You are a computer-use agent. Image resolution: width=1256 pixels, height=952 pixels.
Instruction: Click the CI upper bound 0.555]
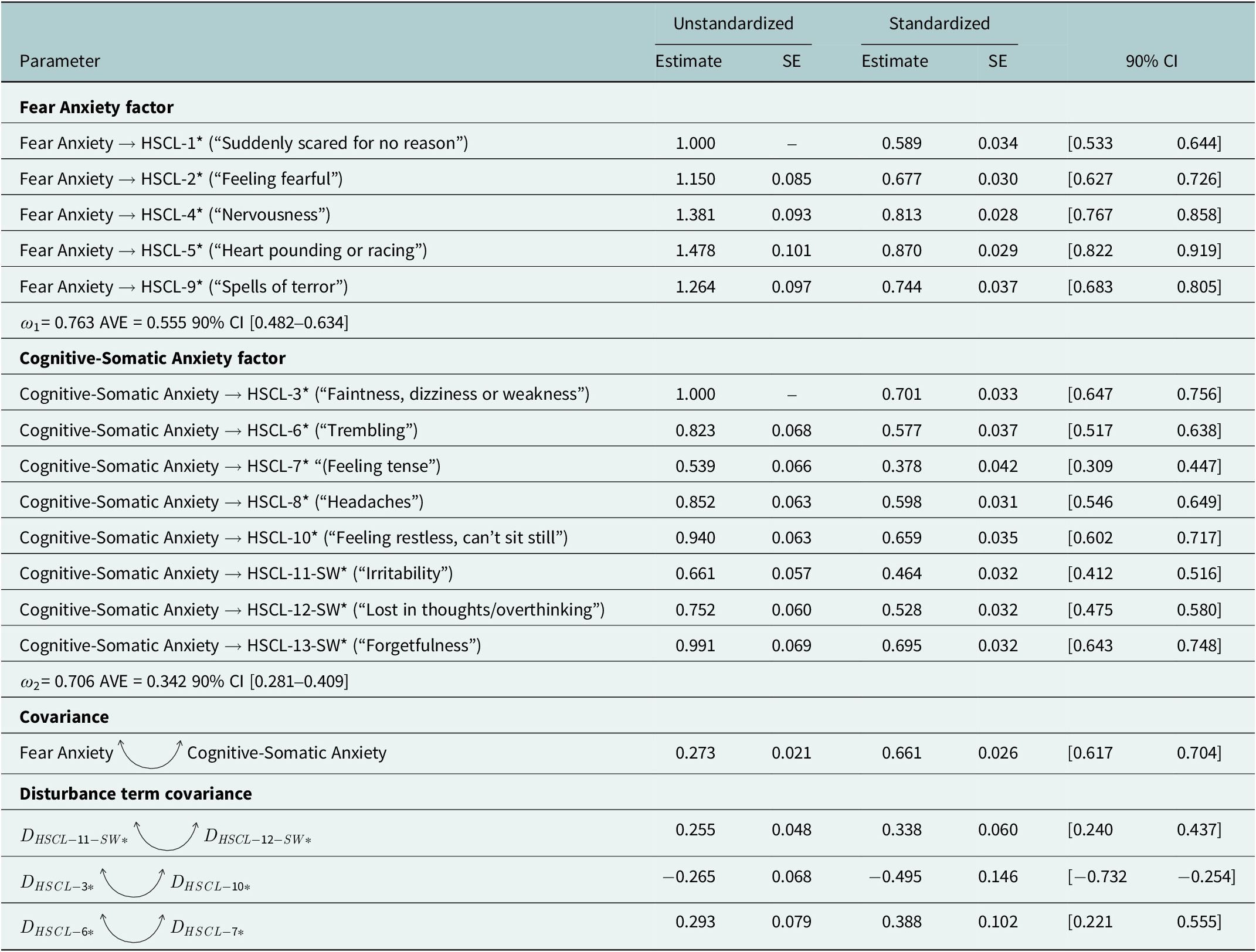(x=1199, y=922)
